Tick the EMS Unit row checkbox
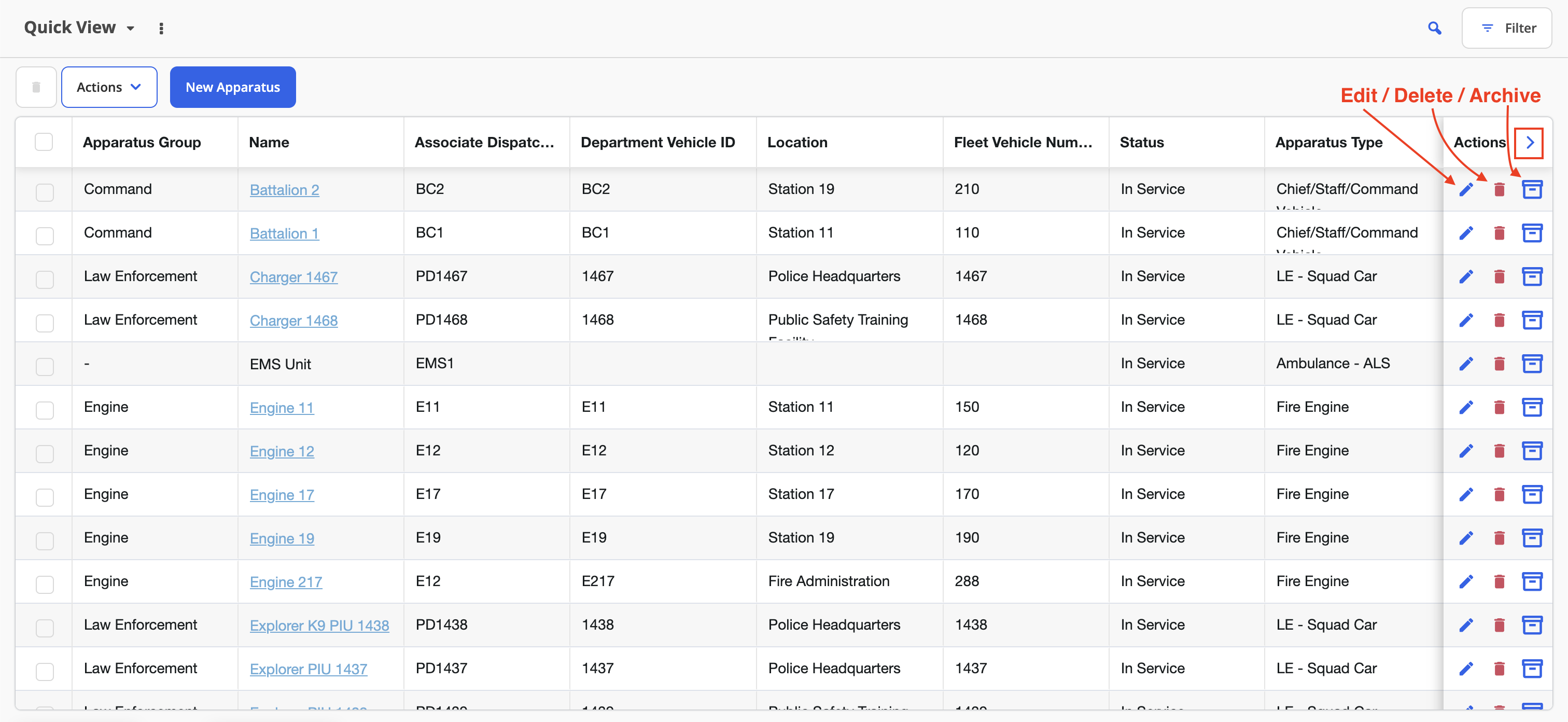The image size is (1568, 722). point(45,367)
